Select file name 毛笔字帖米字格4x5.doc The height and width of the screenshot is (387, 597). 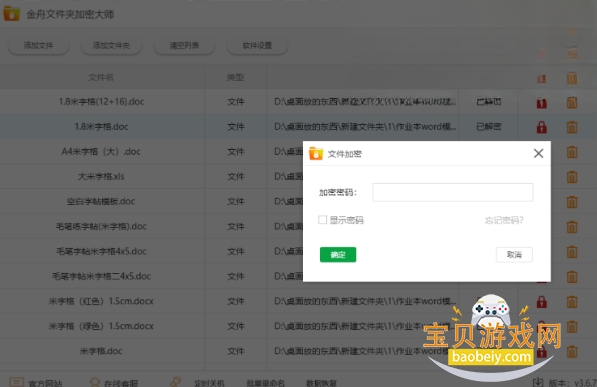(x=101, y=251)
